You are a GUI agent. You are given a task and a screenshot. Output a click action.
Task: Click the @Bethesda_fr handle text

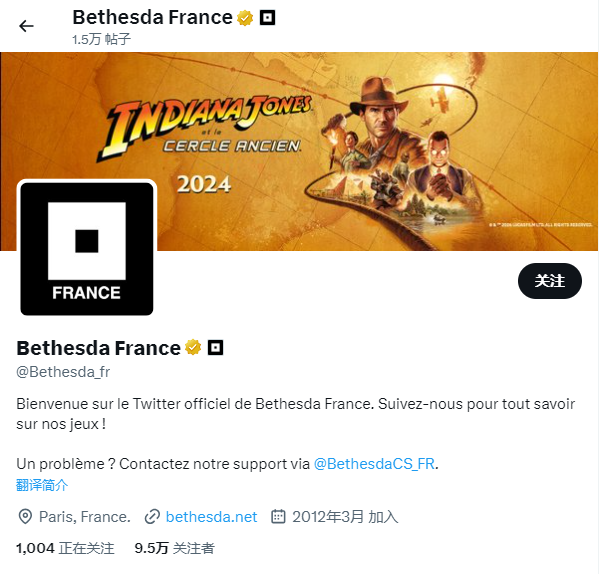[63, 371]
